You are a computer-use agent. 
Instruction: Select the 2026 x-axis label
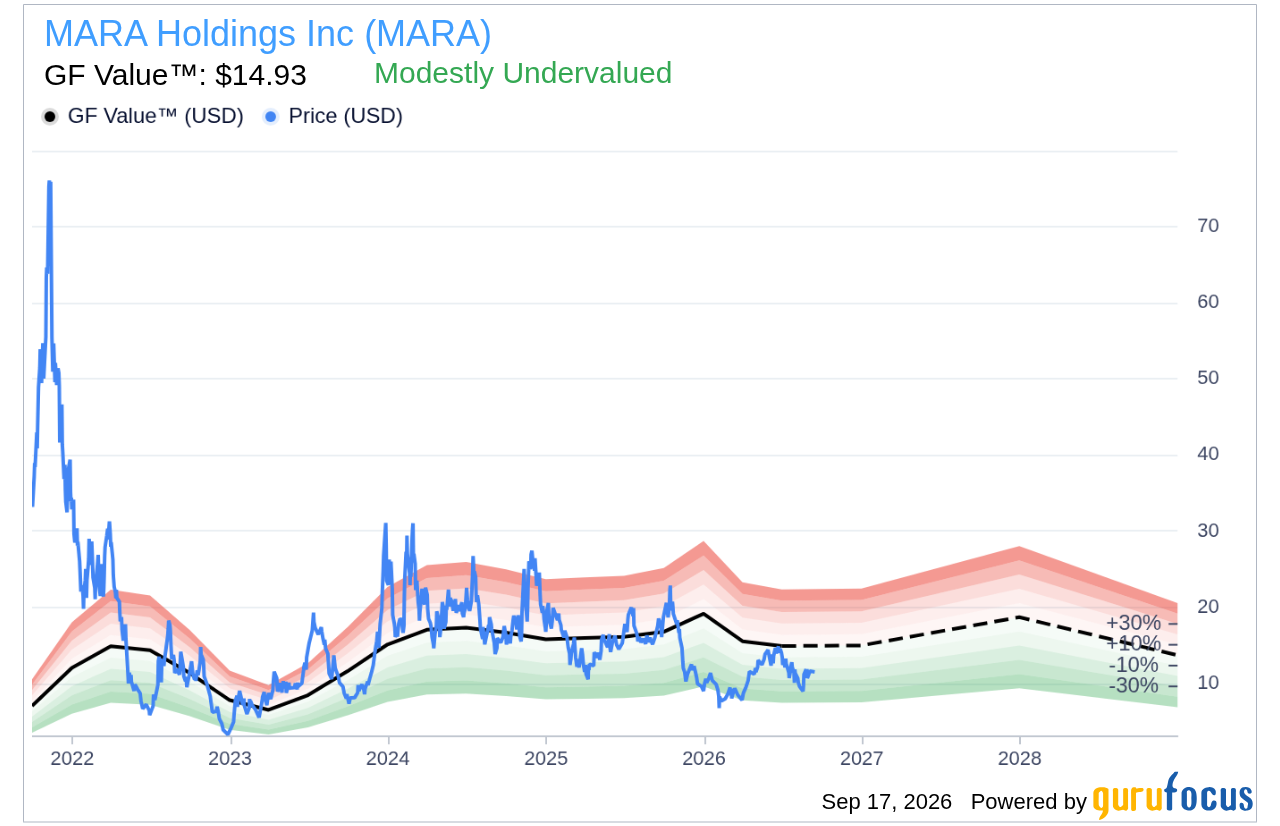click(x=704, y=758)
